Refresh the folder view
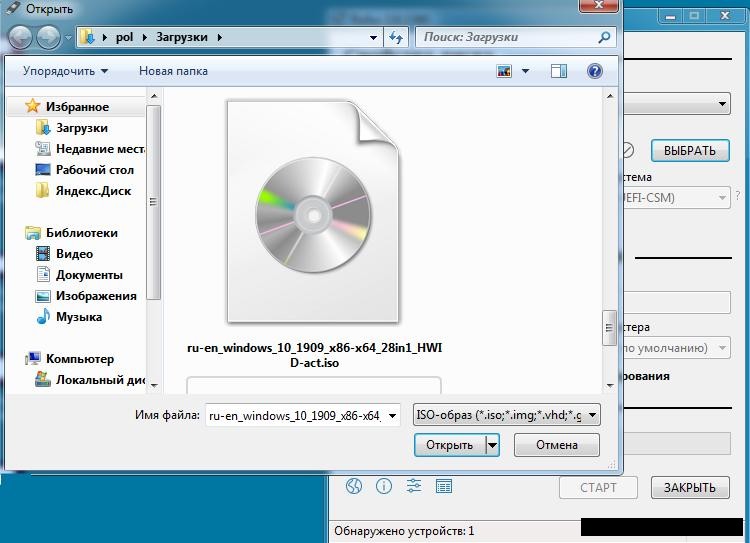This screenshot has width=750, height=543. click(396, 37)
